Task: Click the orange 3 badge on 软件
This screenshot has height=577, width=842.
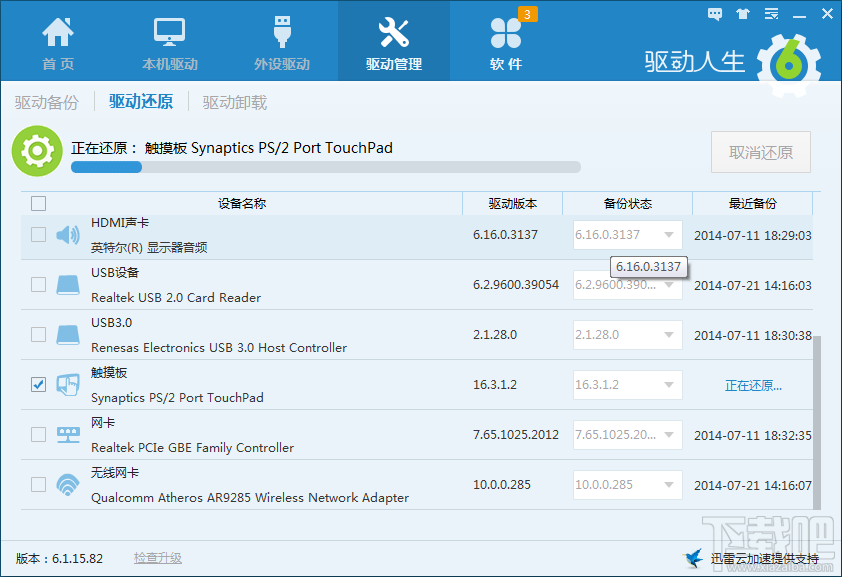Action: click(x=527, y=14)
